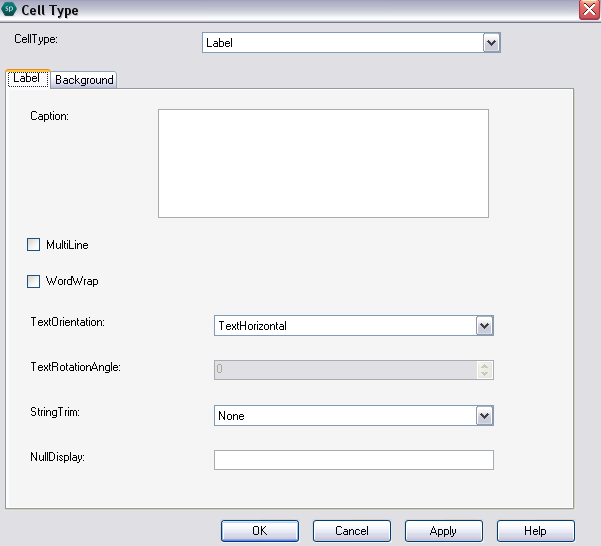The image size is (601, 546).
Task: Open the TextOrientation combo box
Action: point(353,326)
